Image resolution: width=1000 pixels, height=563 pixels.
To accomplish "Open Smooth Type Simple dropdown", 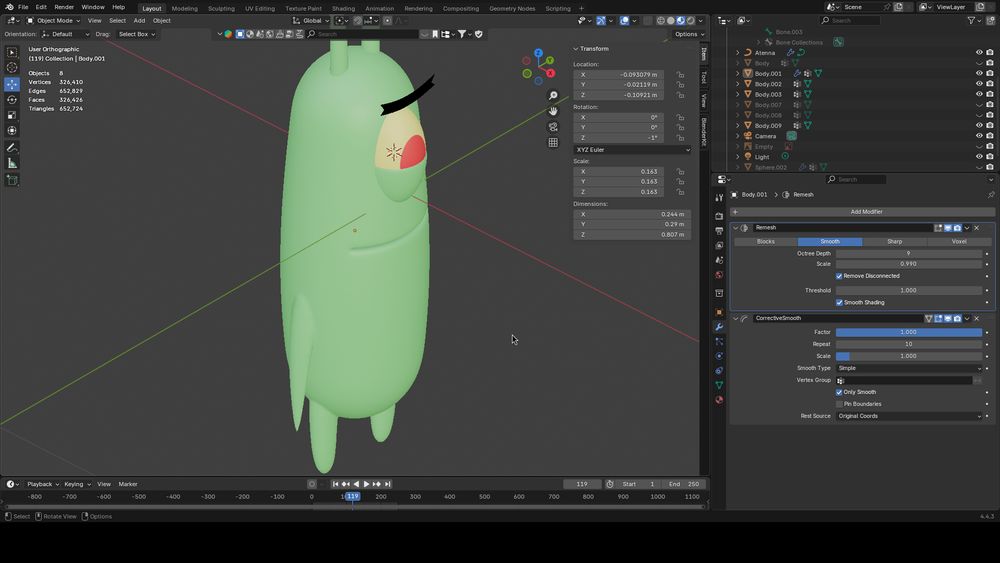I will tap(909, 369).
